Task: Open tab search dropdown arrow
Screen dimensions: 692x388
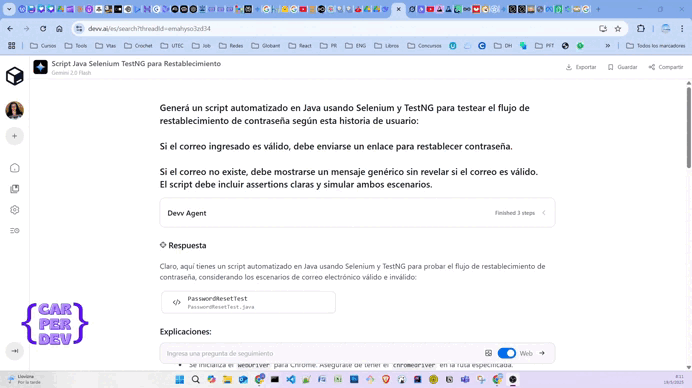Action: point(9,9)
